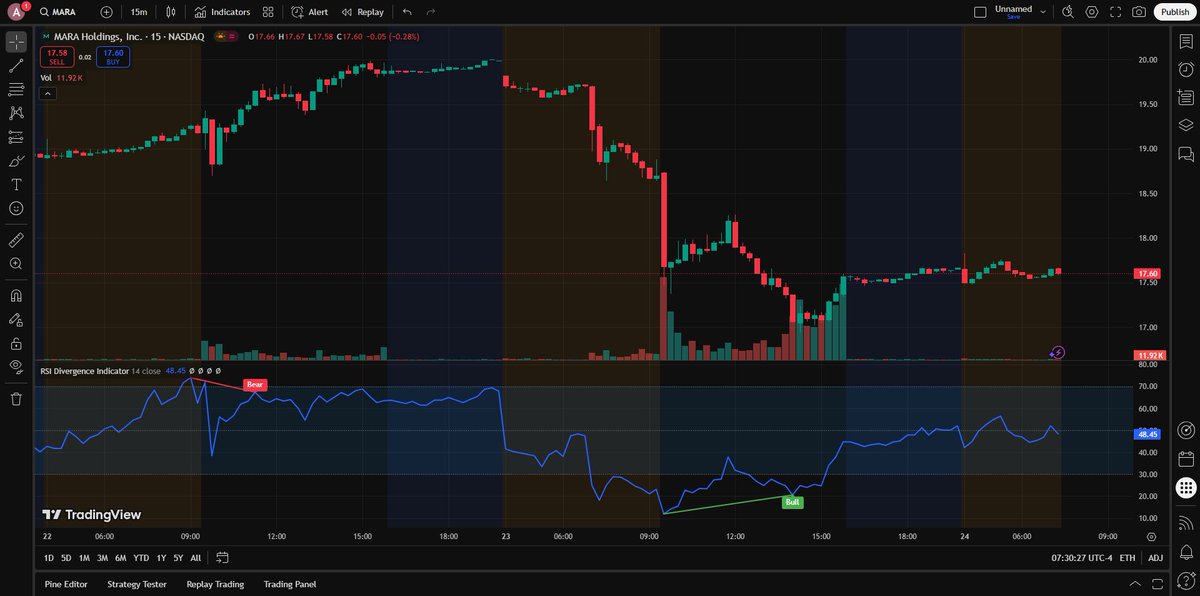This screenshot has height=596, width=1200.
Task: Expand the bottom panel chevron
Action: [1133, 584]
